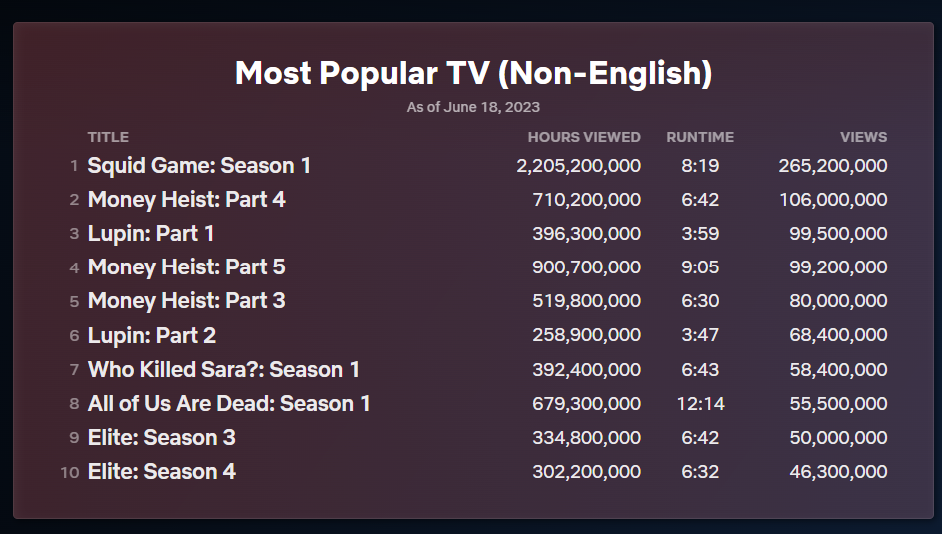Select Elite: Season 3 title

162,438
